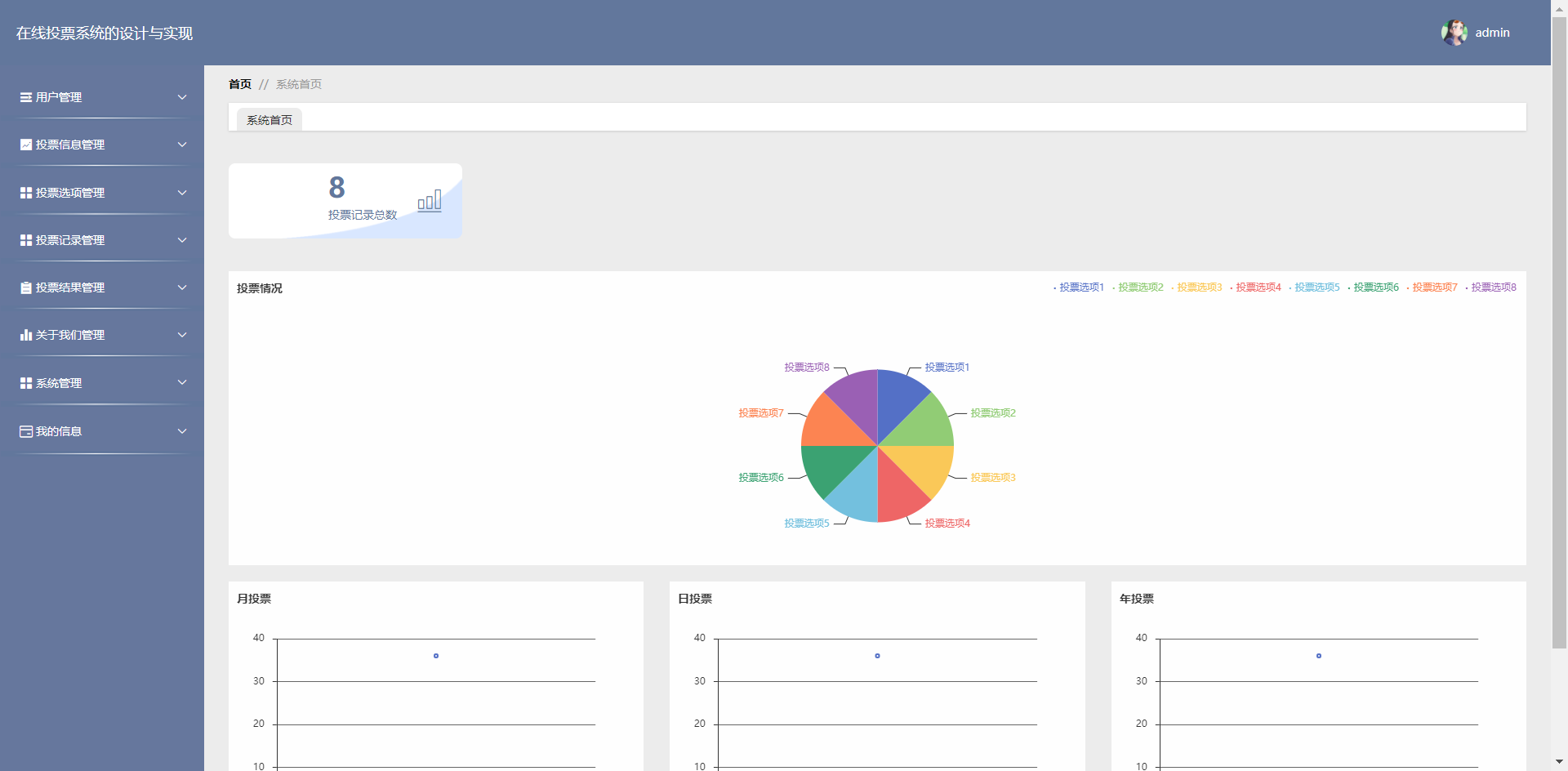Click the green 投票选项2 pie slice

point(924,426)
